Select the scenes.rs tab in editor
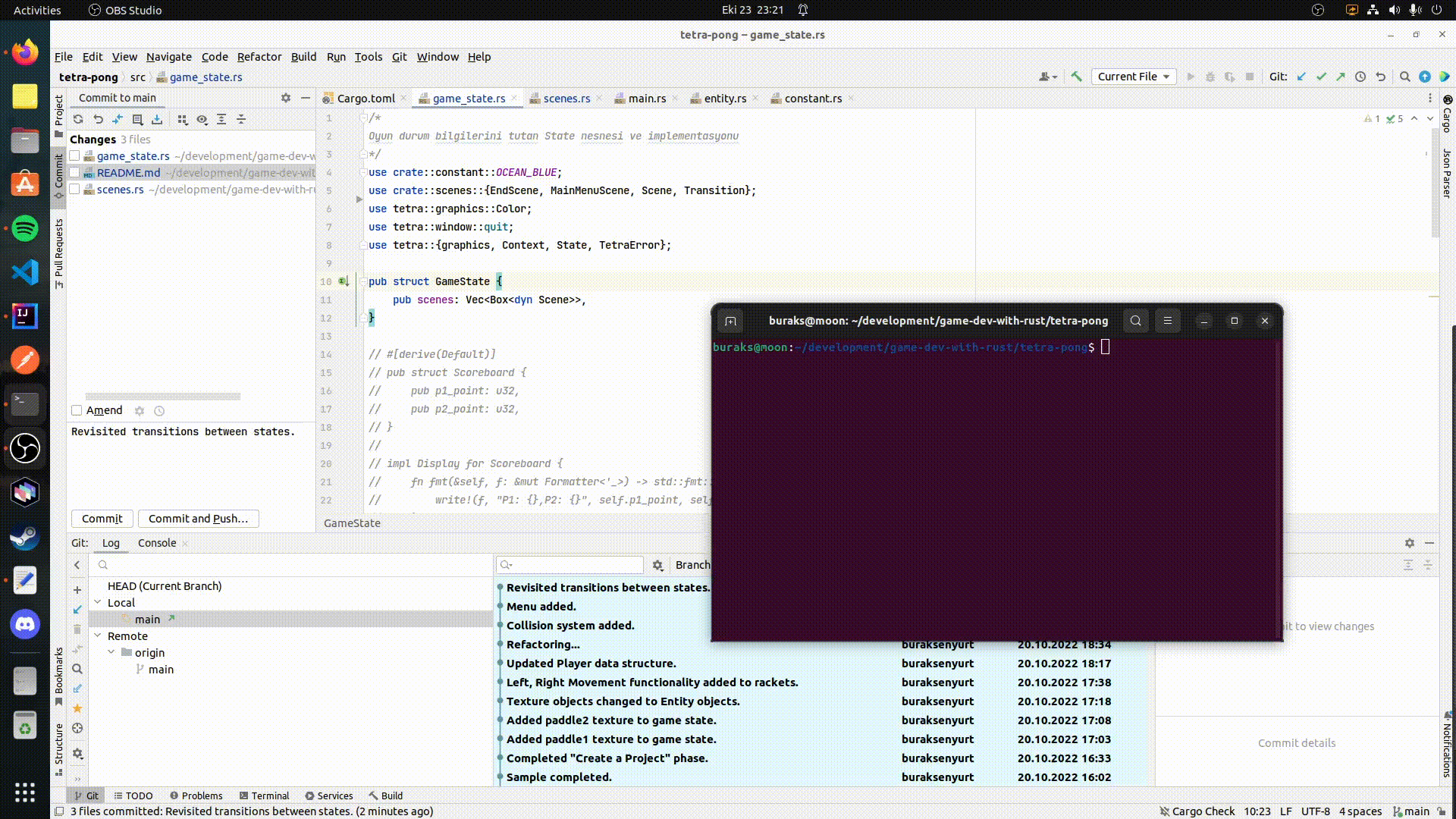This screenshot has width=1456, height=819. coord(567,98)
